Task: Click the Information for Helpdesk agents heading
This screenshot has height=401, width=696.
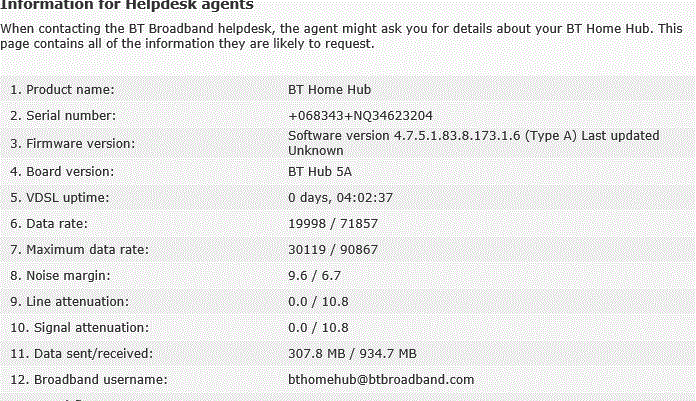Action: coord(127,5)
